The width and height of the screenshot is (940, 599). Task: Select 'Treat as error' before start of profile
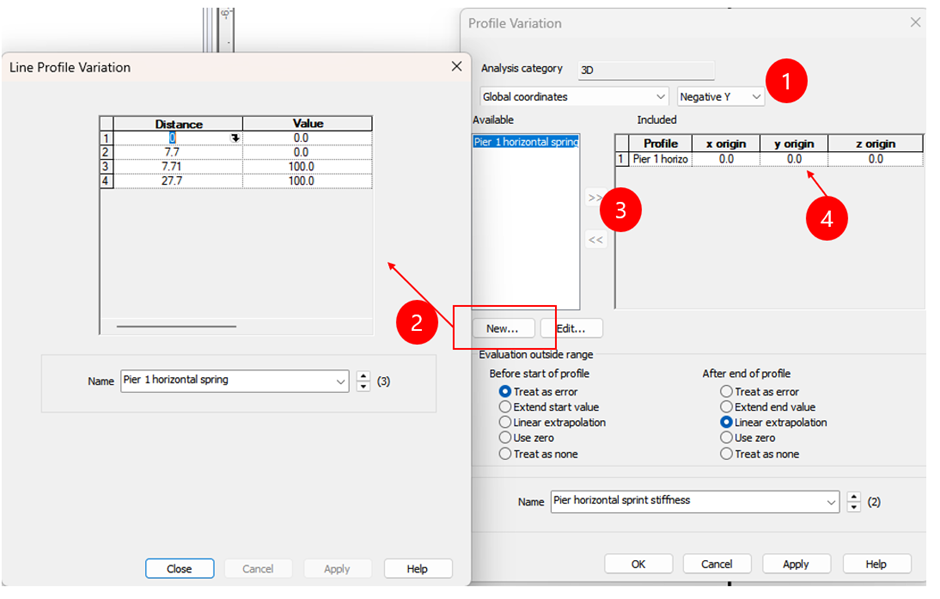[506, 392]
